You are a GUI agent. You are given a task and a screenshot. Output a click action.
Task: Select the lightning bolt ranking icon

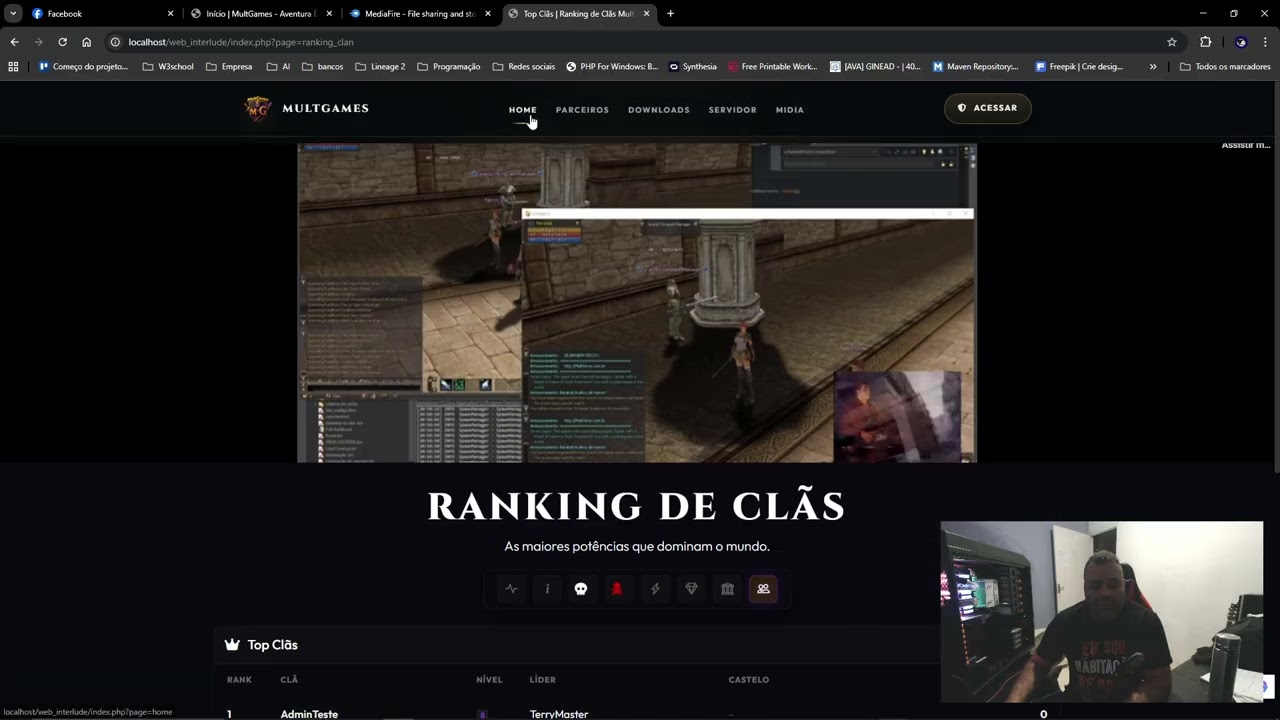click(655, 589)
